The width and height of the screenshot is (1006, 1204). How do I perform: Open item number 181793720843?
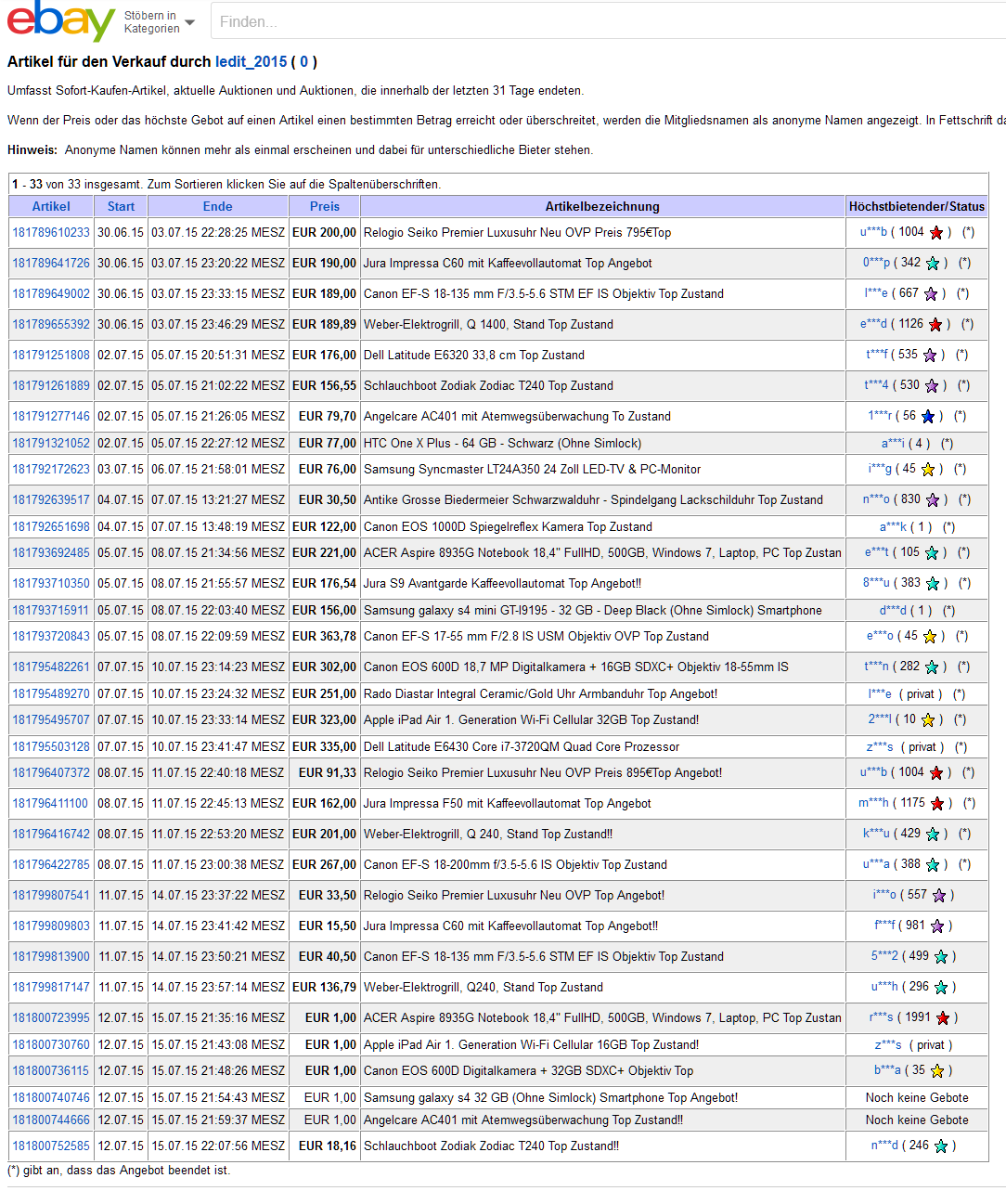[x=51, y=637]
